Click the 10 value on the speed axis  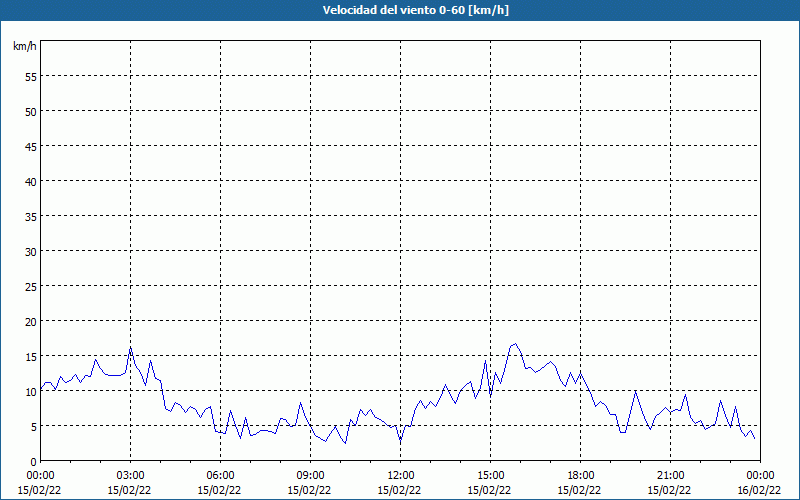pyautogui.click(x=31, y=392)
